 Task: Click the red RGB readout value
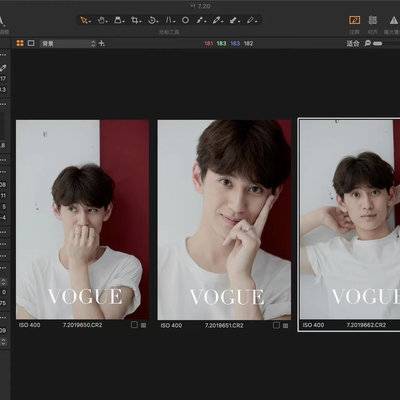(209, 43)
